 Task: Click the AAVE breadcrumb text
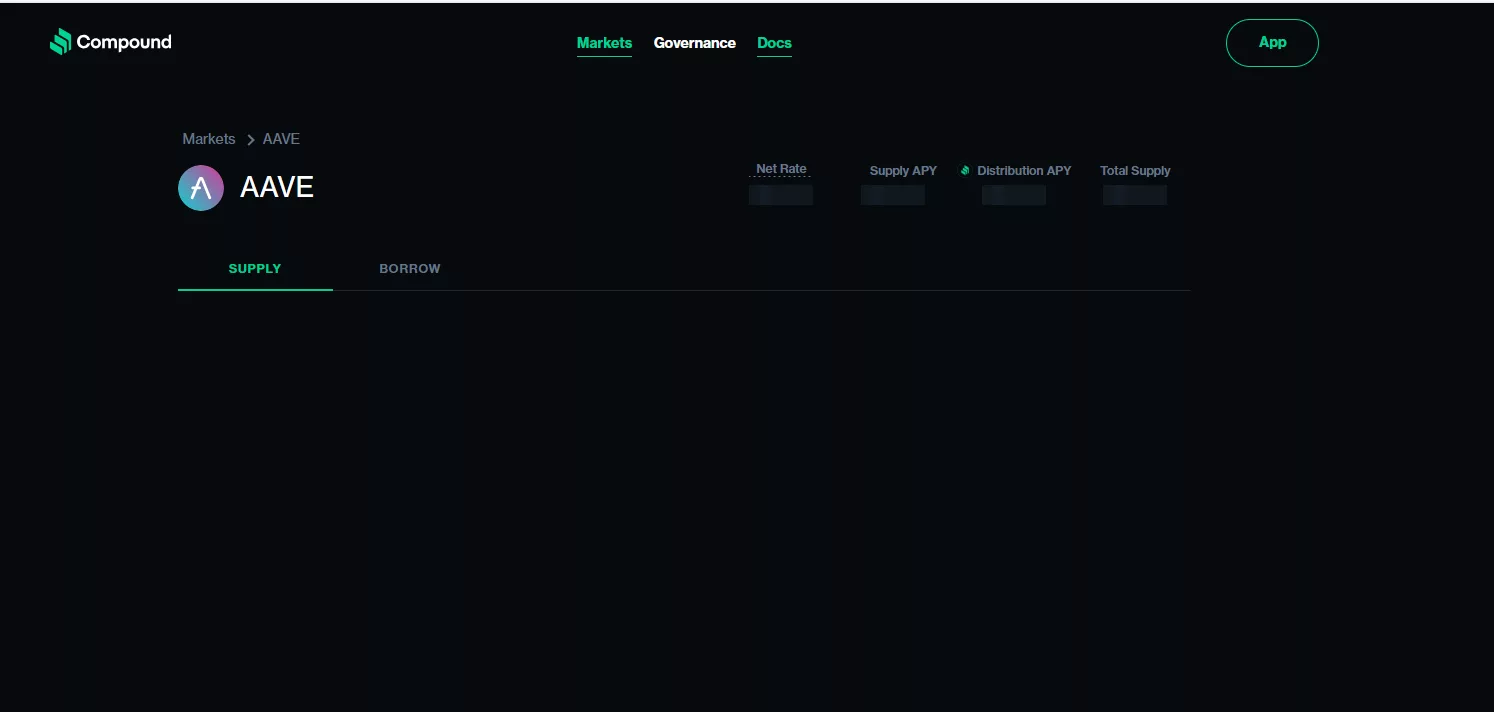[x=281, y=139]
